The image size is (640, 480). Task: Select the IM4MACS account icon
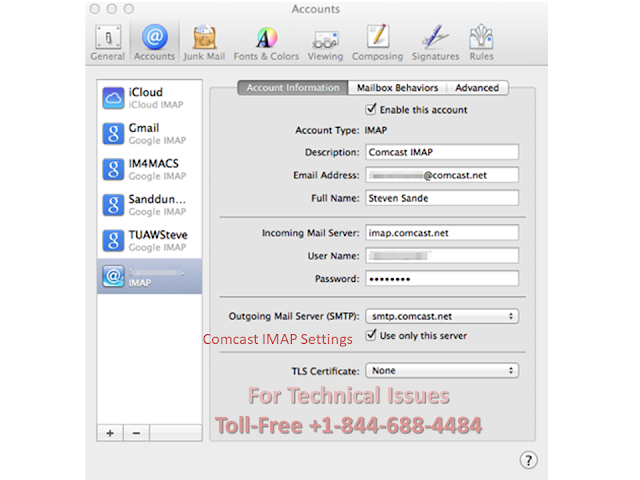(x=113, y=169)
